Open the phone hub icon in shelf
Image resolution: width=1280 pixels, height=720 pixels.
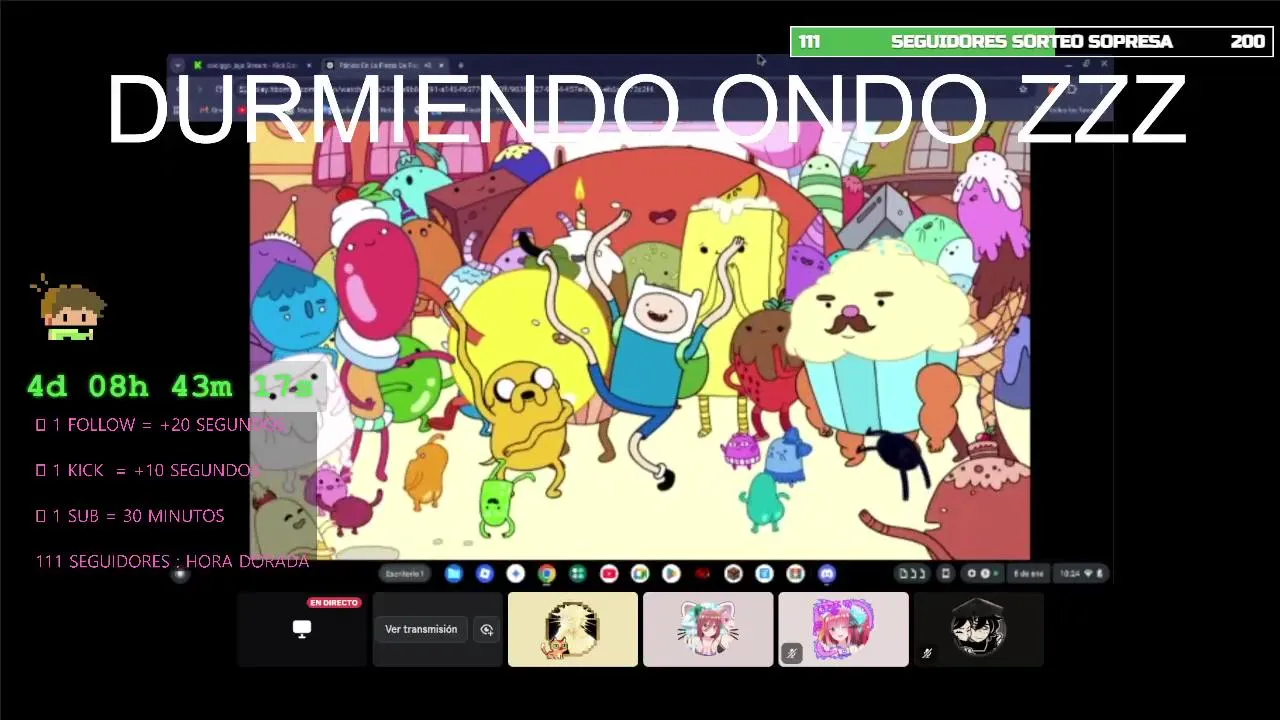click(x=946, y=573)
